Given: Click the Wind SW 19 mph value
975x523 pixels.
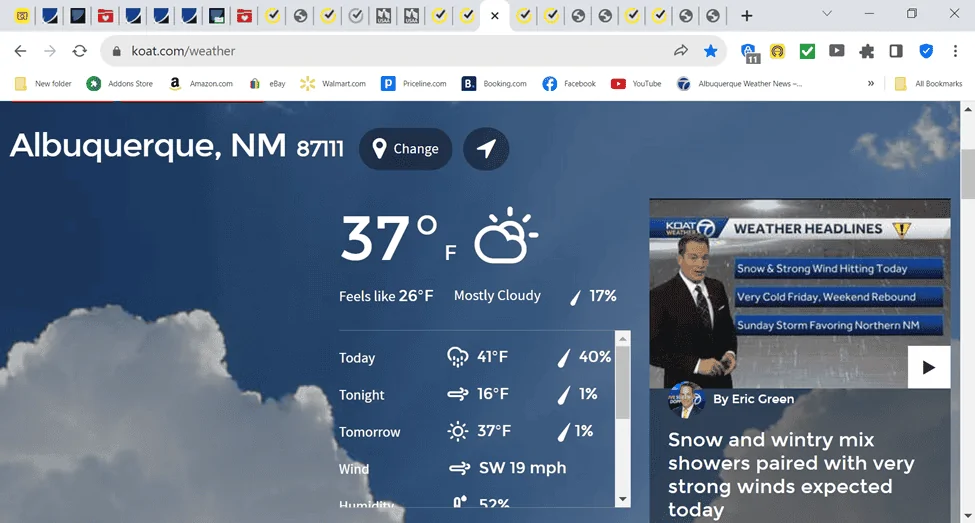Looking at the screenshot, I should pos(522,468).
